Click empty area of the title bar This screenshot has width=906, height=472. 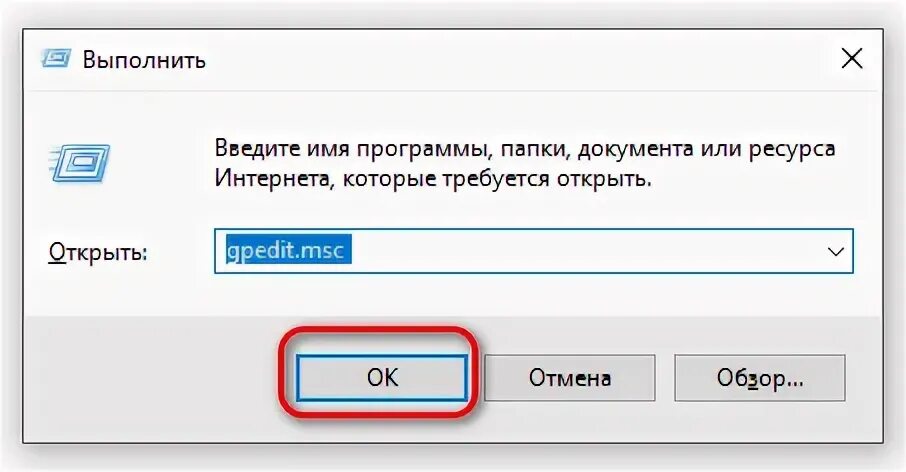click(520, 59)
